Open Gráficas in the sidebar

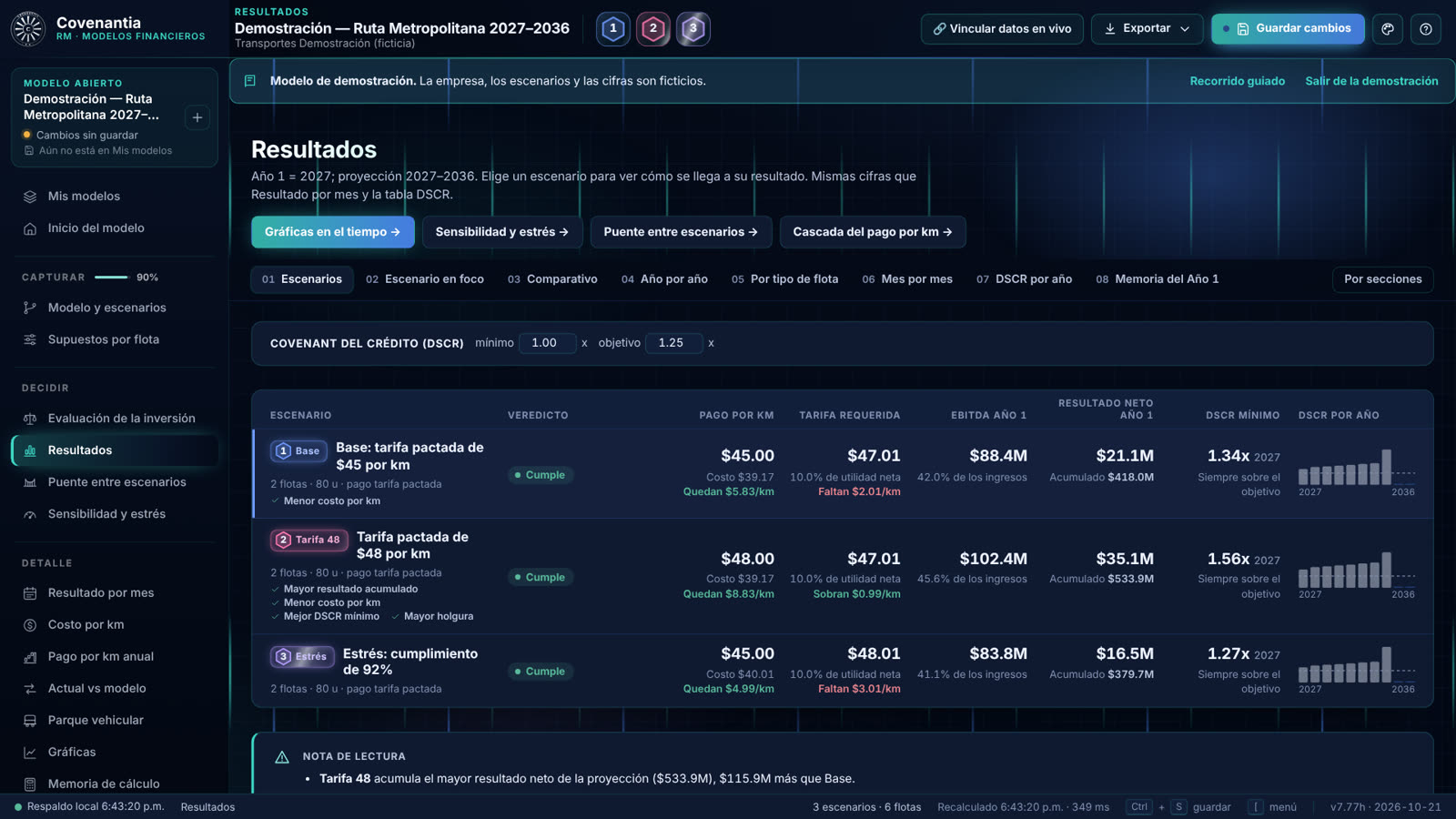pyautogui.click(x=115, y=753)
